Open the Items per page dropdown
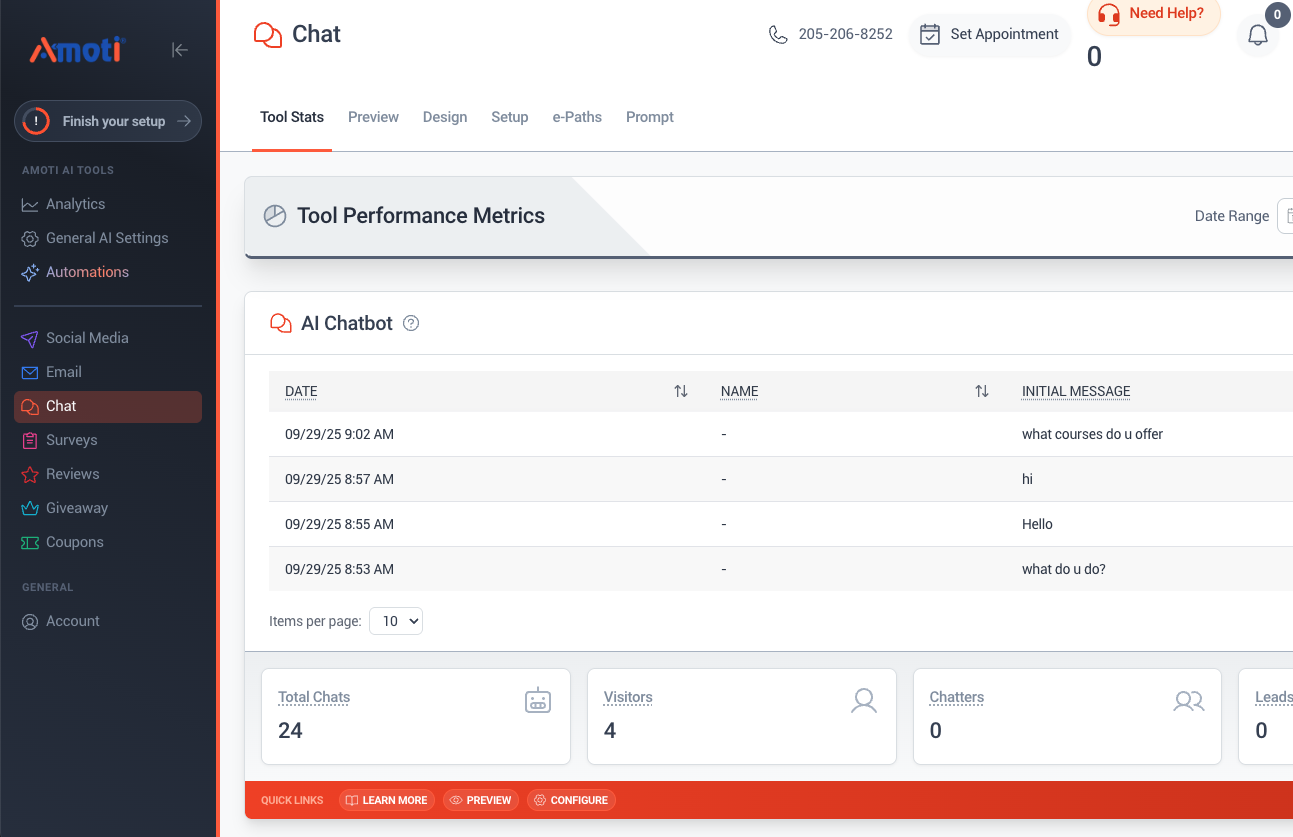Viewport: 1293px width, 837px height. (x=396, y=621)
